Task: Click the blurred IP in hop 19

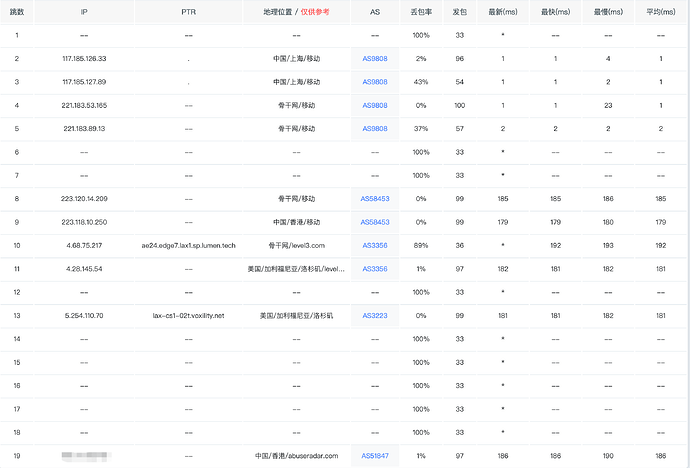Action: (x=84, y=456)
